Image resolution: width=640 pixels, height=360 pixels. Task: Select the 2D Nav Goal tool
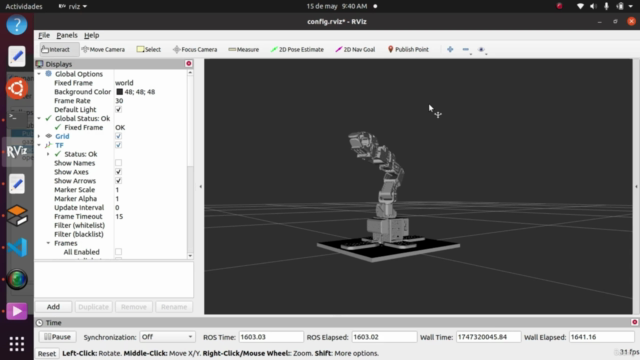tap(355, 49)
